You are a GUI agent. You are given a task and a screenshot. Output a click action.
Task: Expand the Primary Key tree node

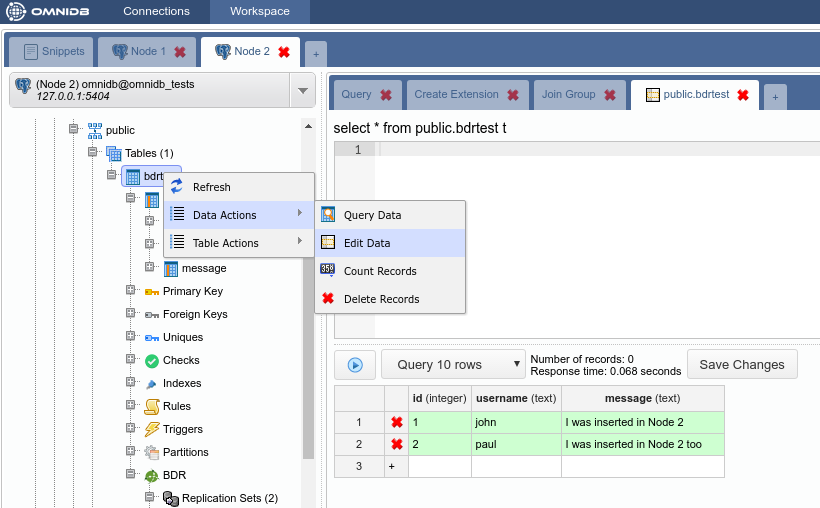tap(130, 291)
